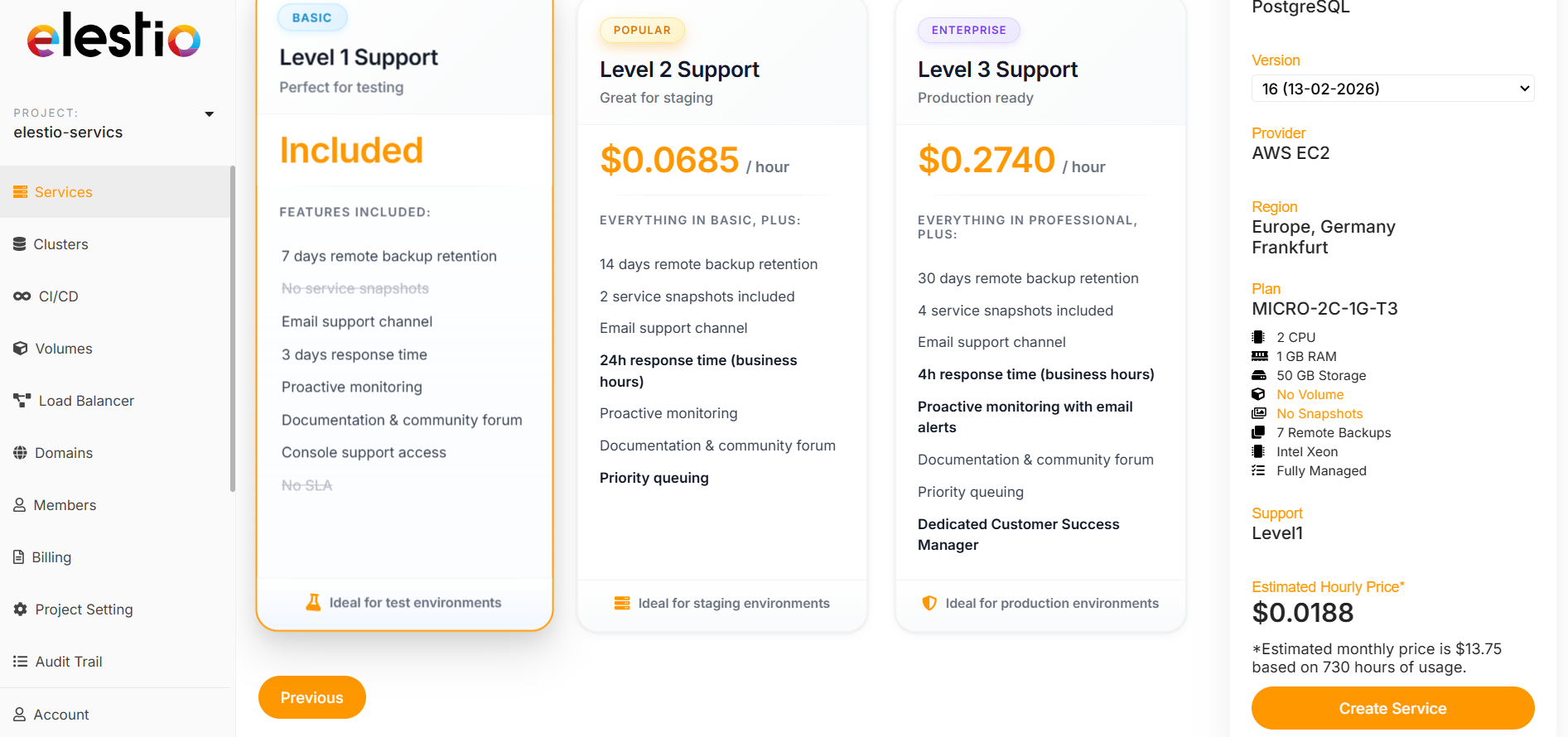Click the Load Balancer network icon
1568x737 pixels.
[x=22, y=401]
